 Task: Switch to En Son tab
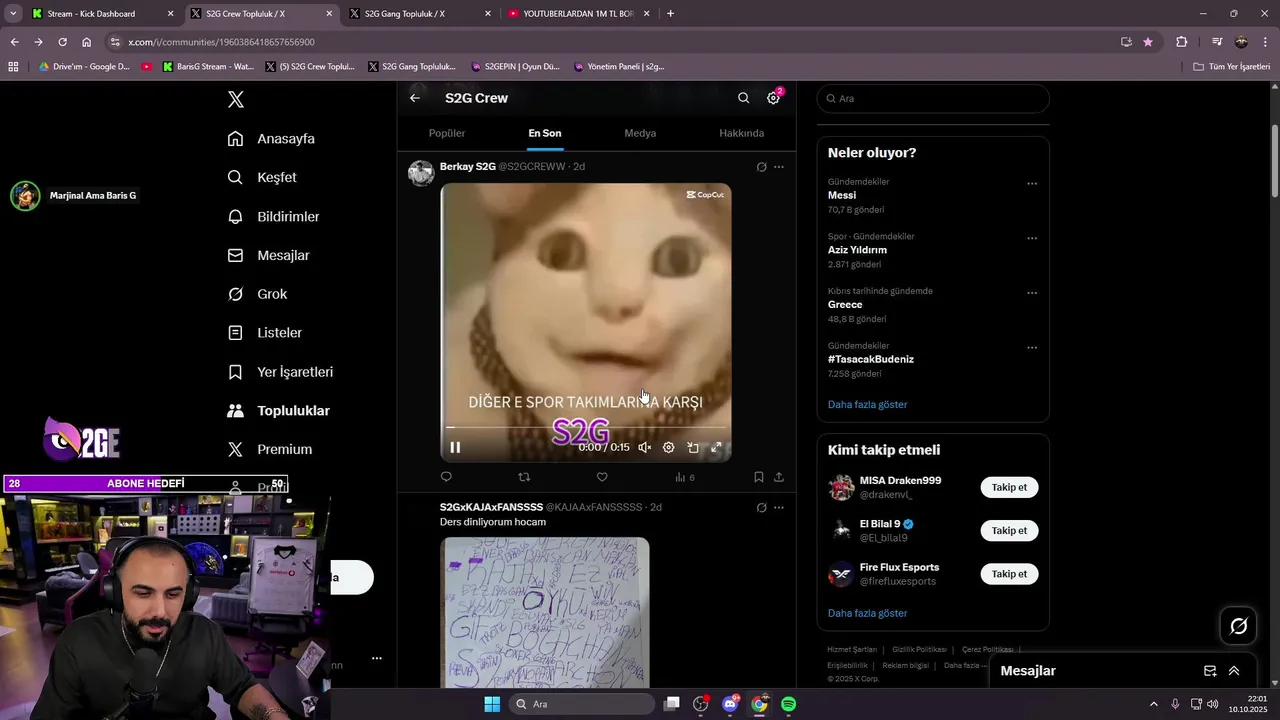(545, 133)
